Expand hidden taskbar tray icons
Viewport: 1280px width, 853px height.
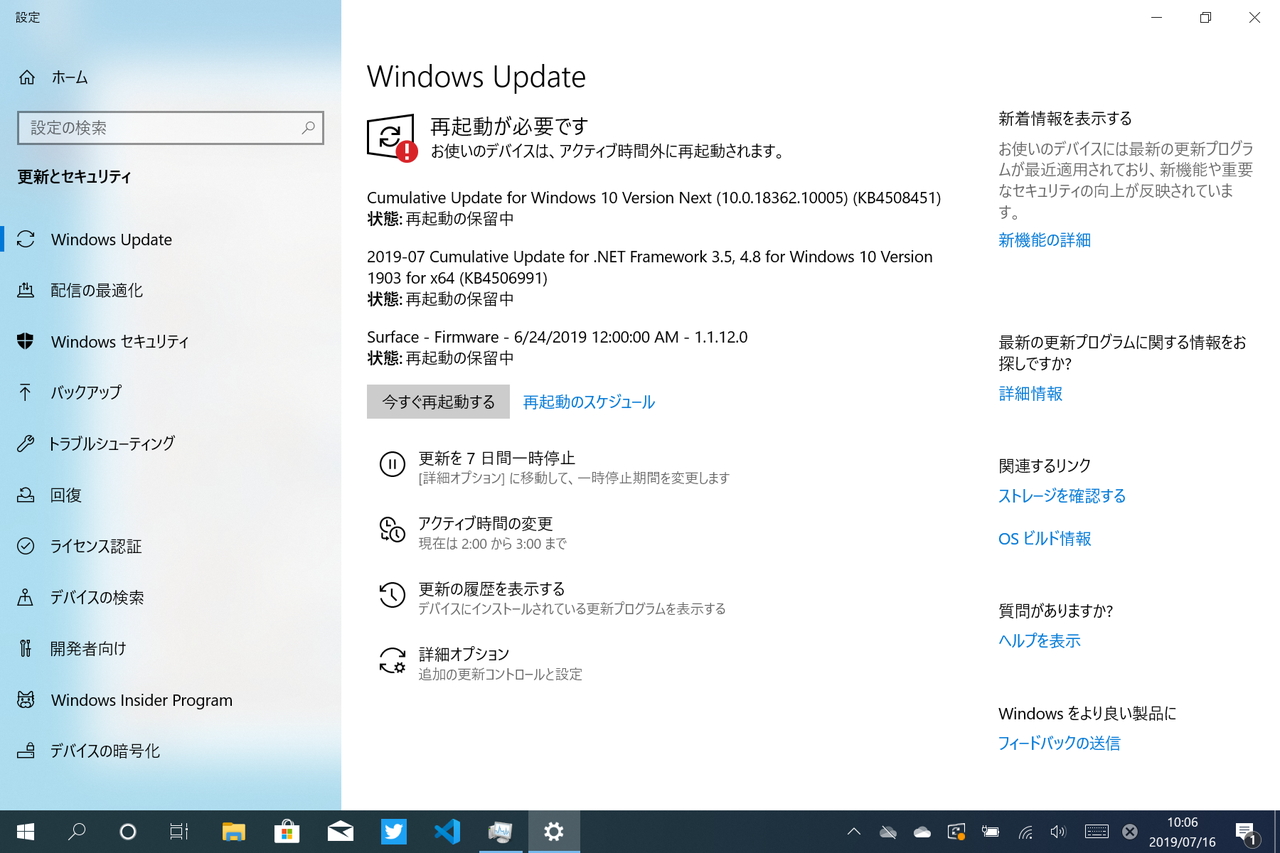click(x=853, y=831)
